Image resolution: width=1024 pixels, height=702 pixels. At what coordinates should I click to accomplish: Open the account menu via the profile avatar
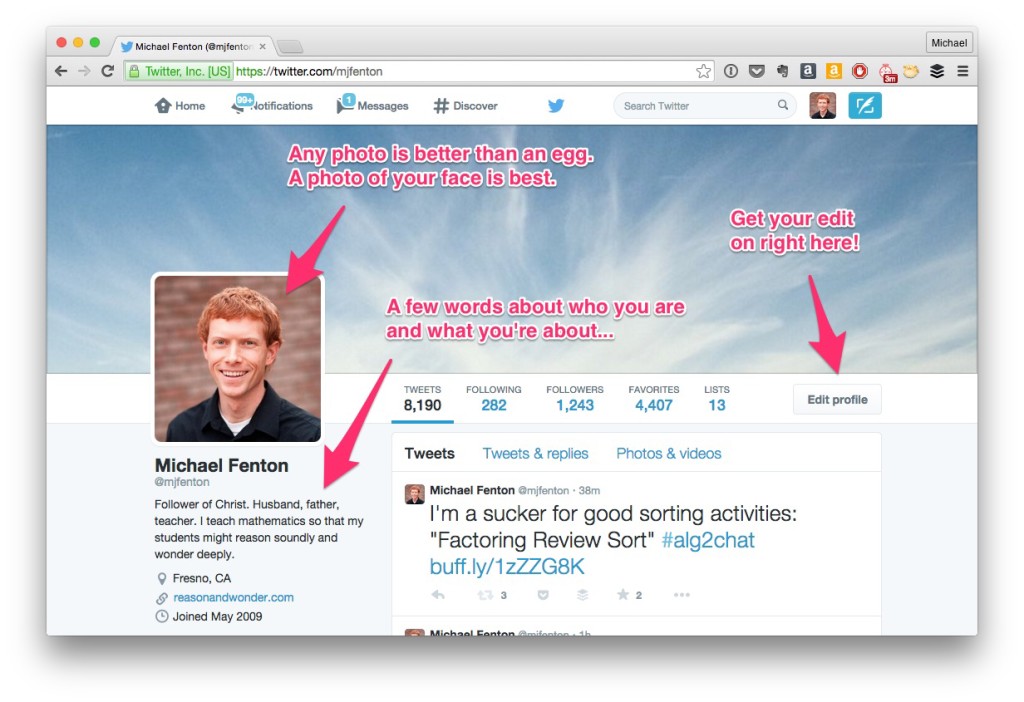(x=822, y=105)
